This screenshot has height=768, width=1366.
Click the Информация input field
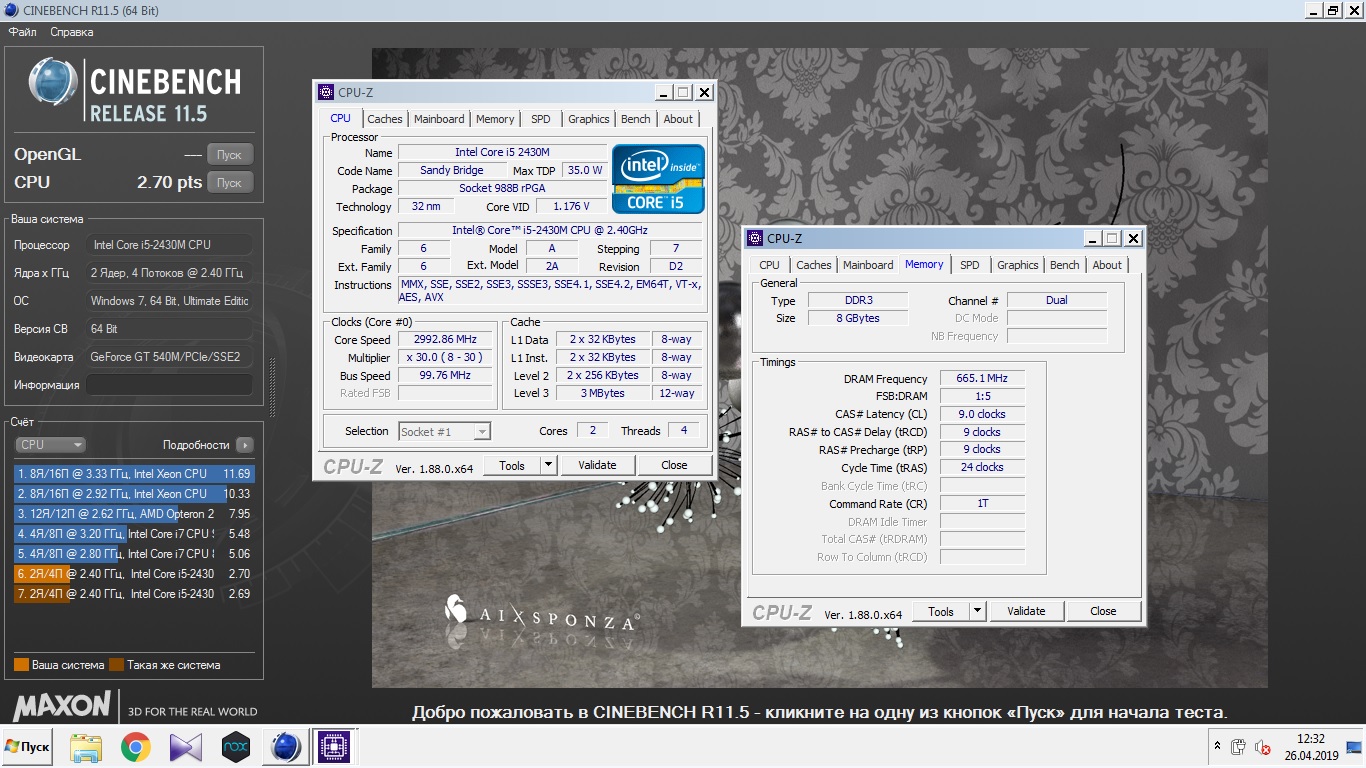coord(169,385)
